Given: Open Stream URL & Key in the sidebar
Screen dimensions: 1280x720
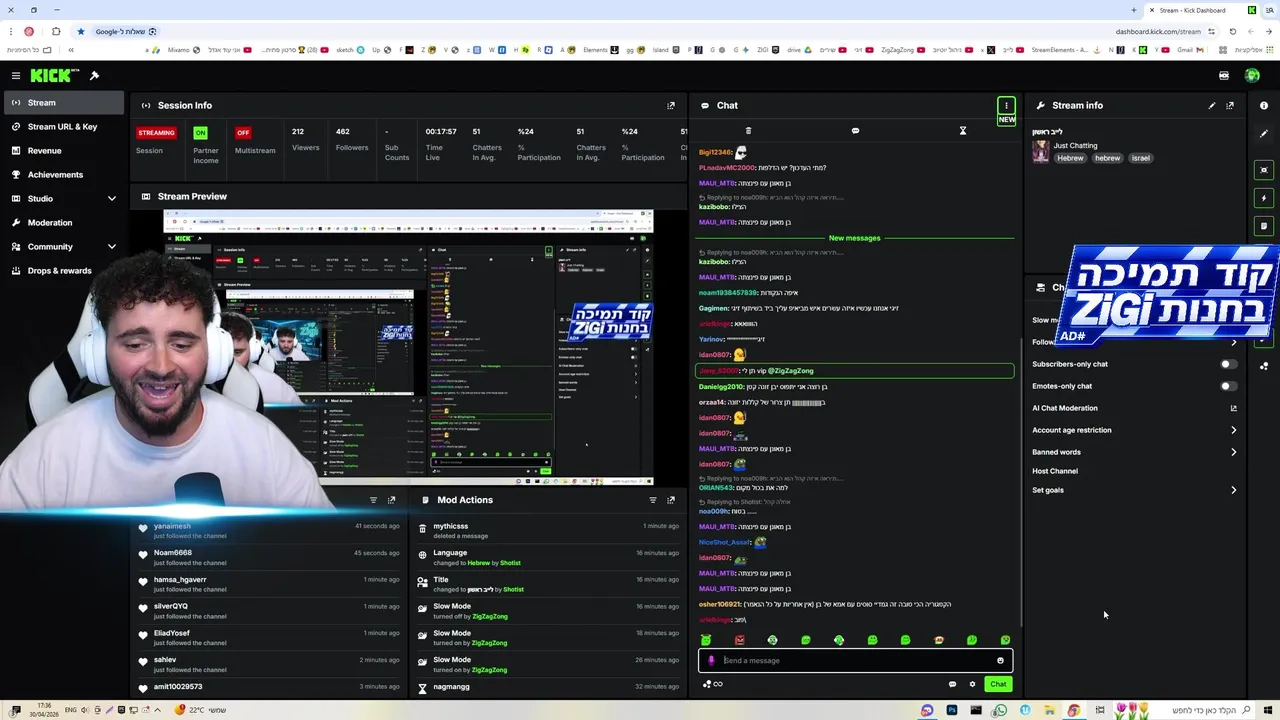Looking at the screenshot, I should tap(63, 127).
